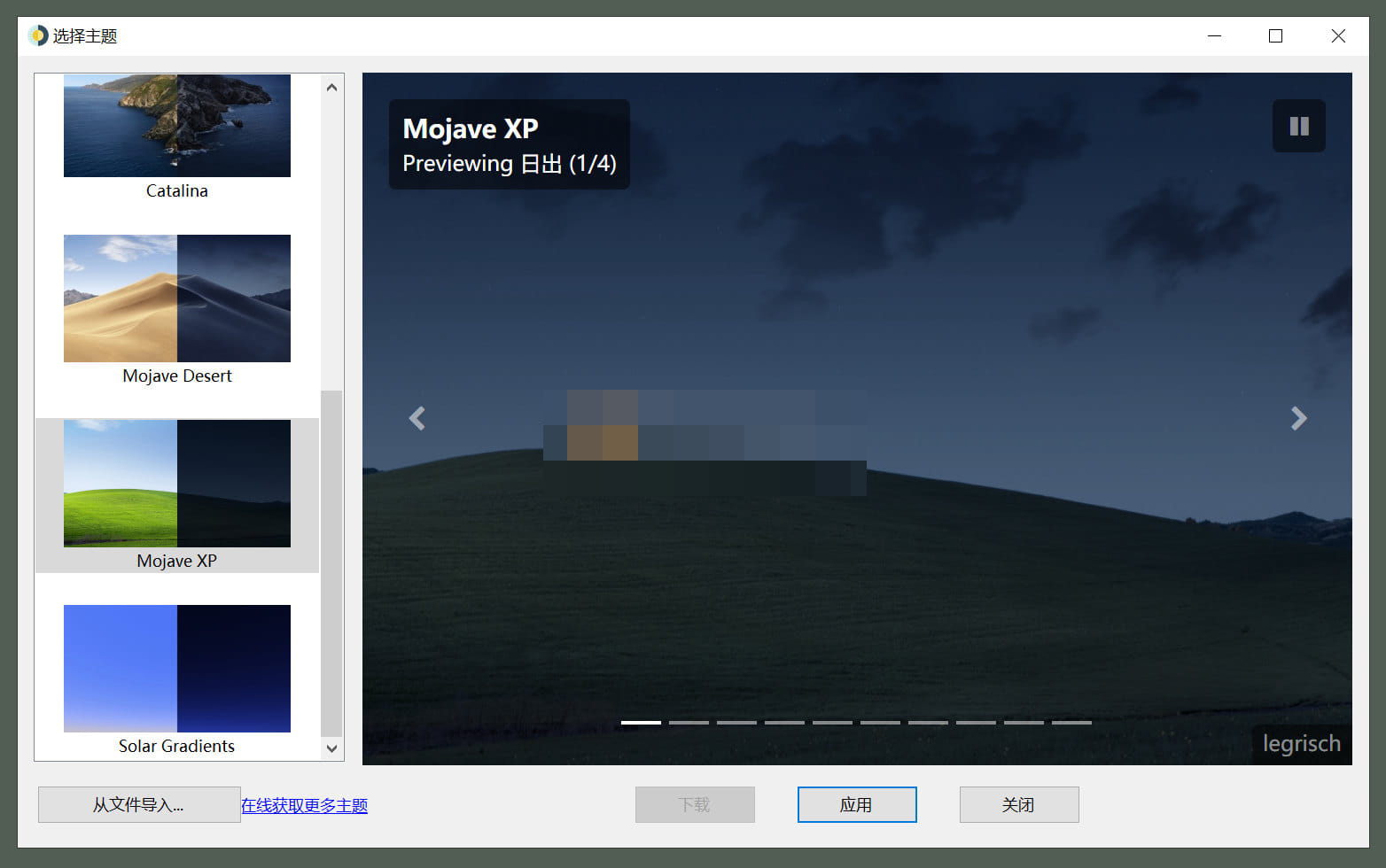Click the app logo in the title bar
Image resolution: width=1386 pixels, height=868 pixels.
(38, 35)
